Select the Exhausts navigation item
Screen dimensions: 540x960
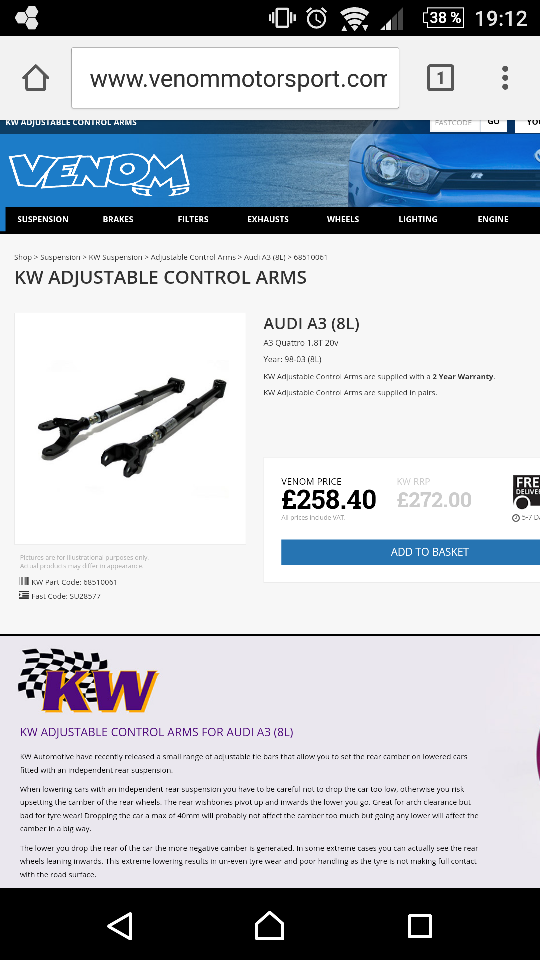point(268,219)
